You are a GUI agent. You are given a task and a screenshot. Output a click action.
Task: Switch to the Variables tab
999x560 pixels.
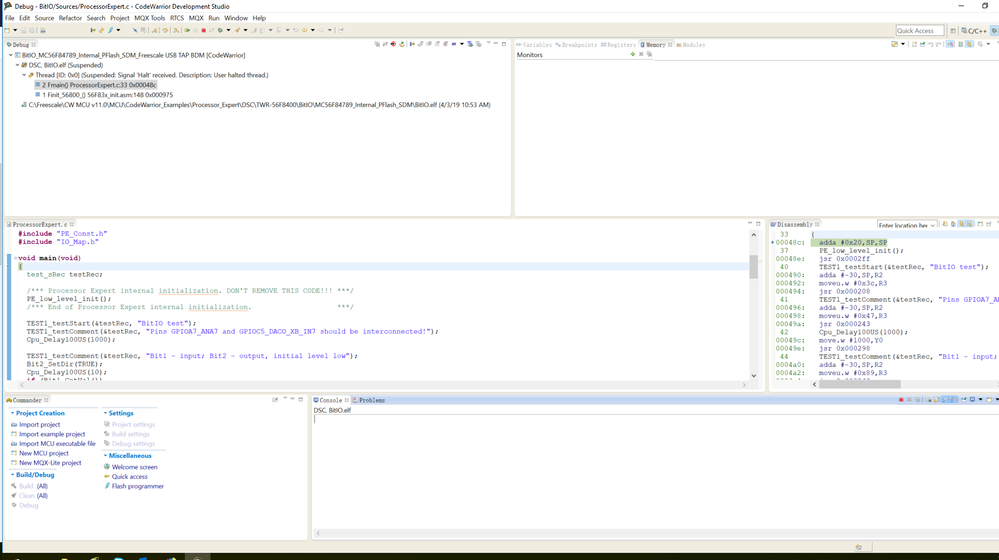pyautogui.click(x=534, y=45)
